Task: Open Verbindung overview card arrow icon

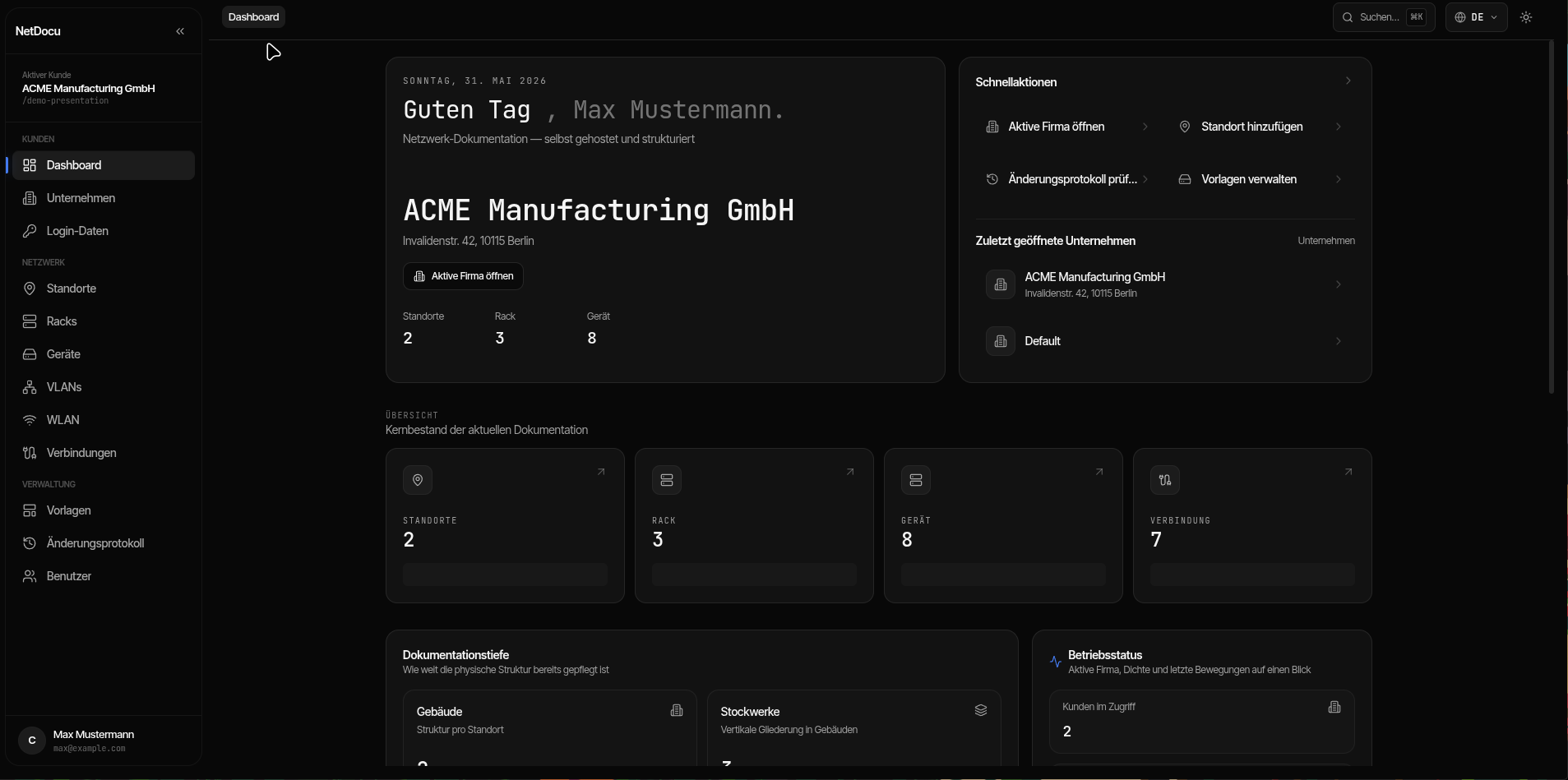Action: (x=1348, y=472)
